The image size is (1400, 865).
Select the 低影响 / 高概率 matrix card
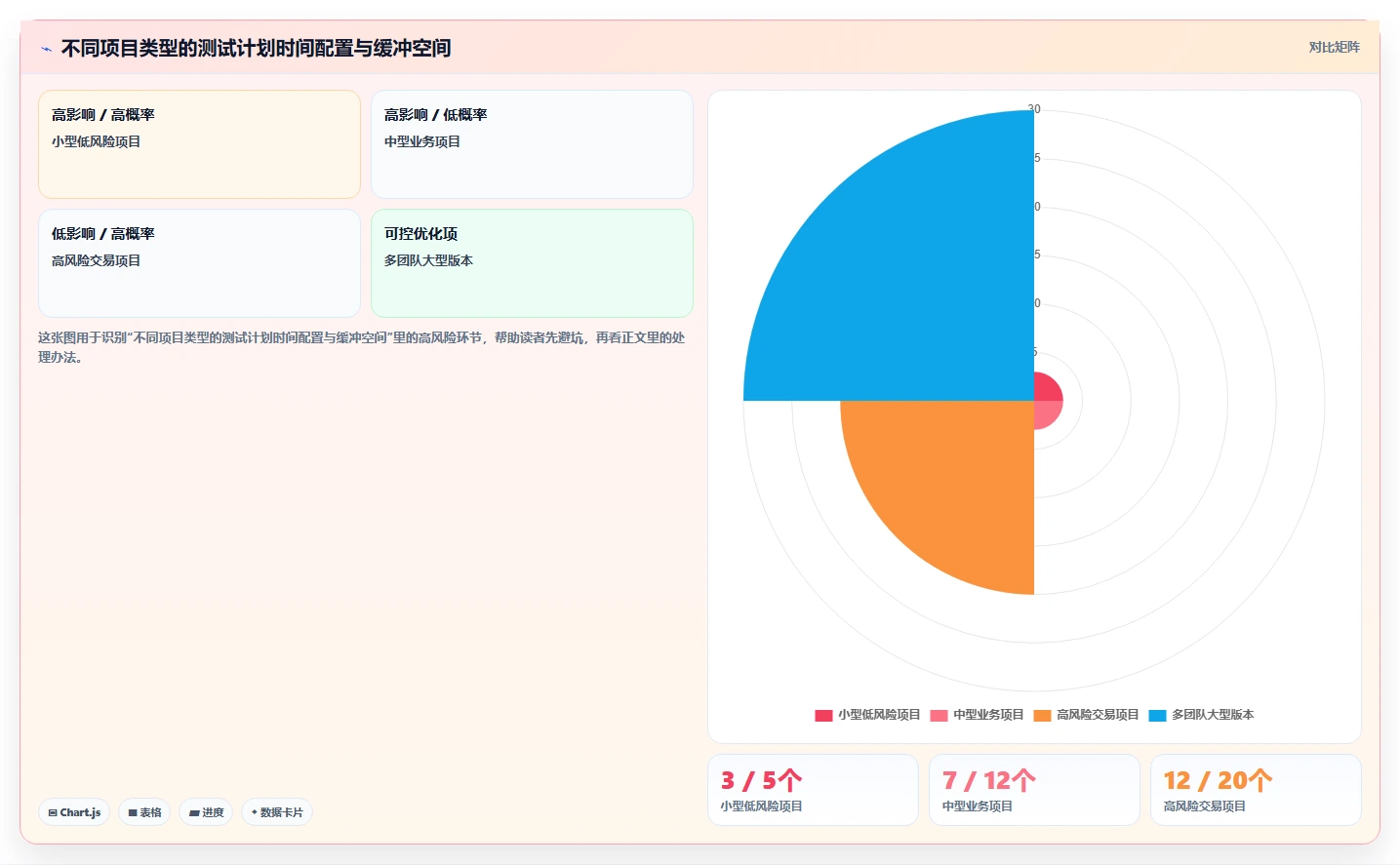pos(199,263)
